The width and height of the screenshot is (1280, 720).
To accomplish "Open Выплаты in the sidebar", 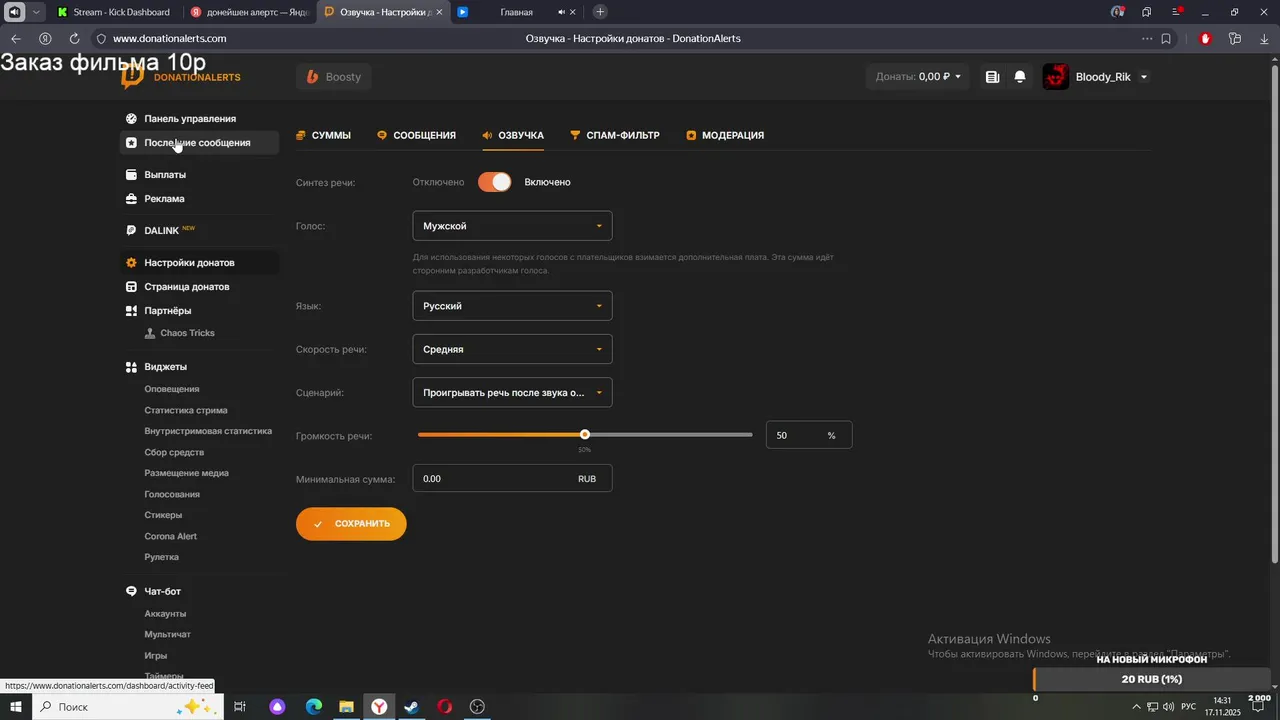I will pyautogui.click(x=165, y=175).
